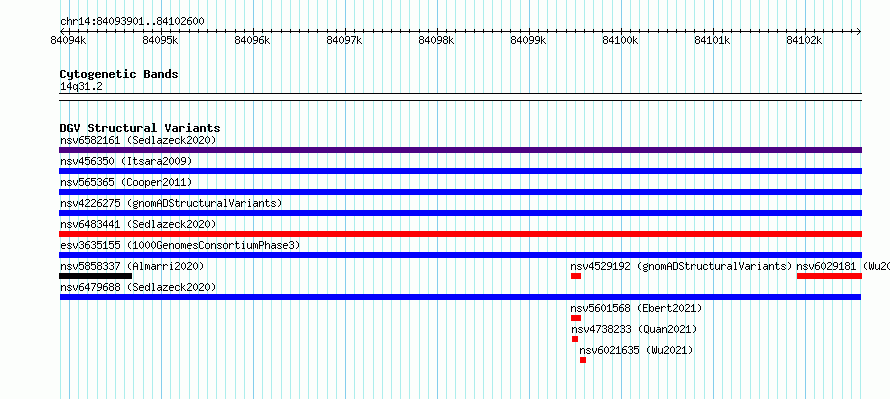Click the 84095k ruler label
Viewport: 890px width, 399px height.
pos(161,41)
